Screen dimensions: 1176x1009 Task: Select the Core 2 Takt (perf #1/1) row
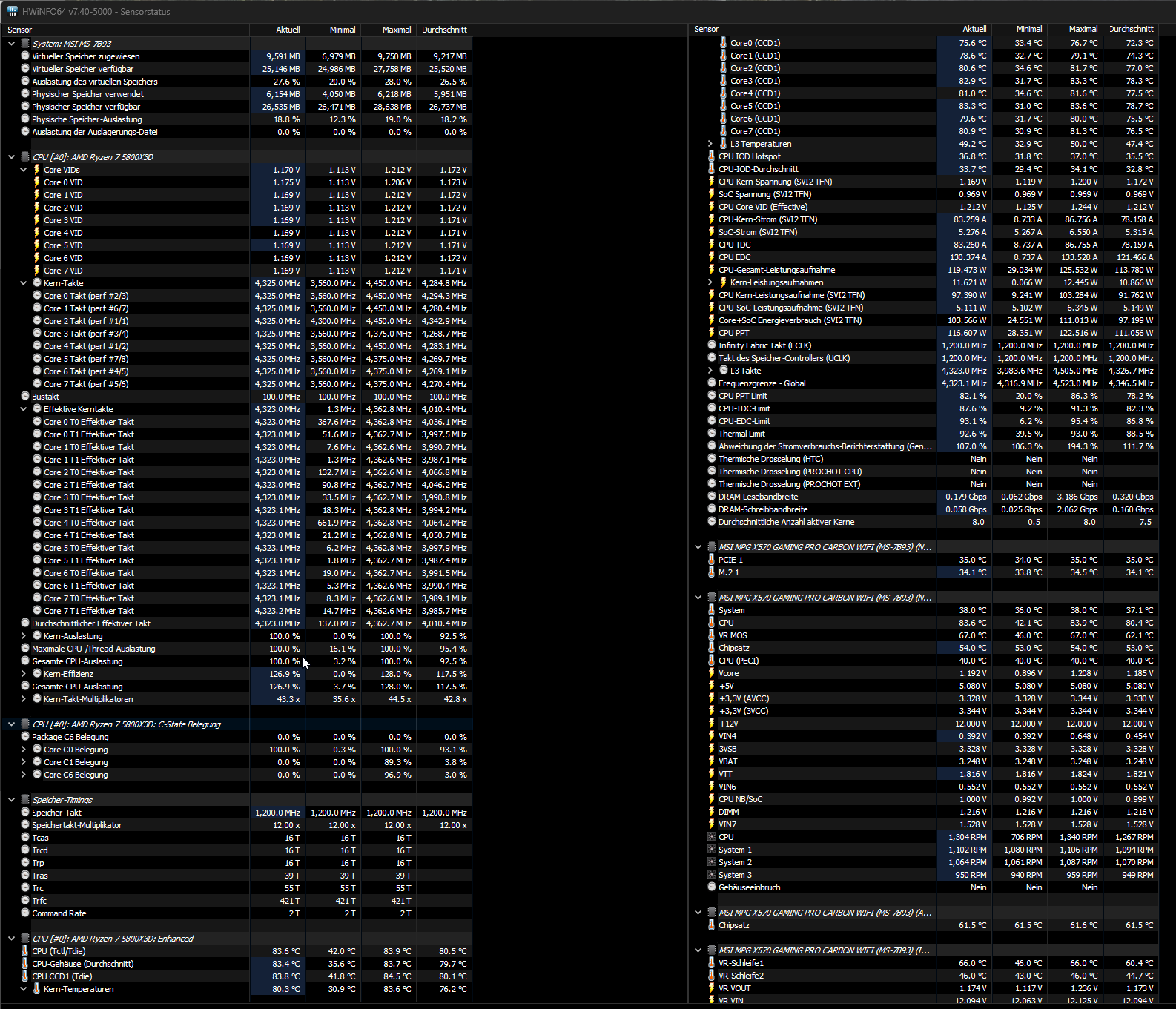tap(237, 321)
